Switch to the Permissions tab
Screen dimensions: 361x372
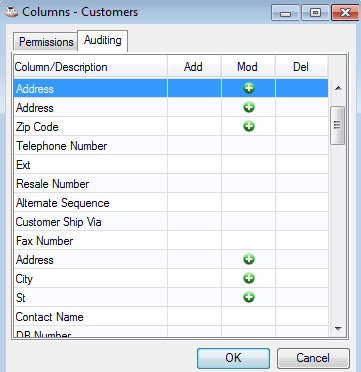tap(46, 42)
